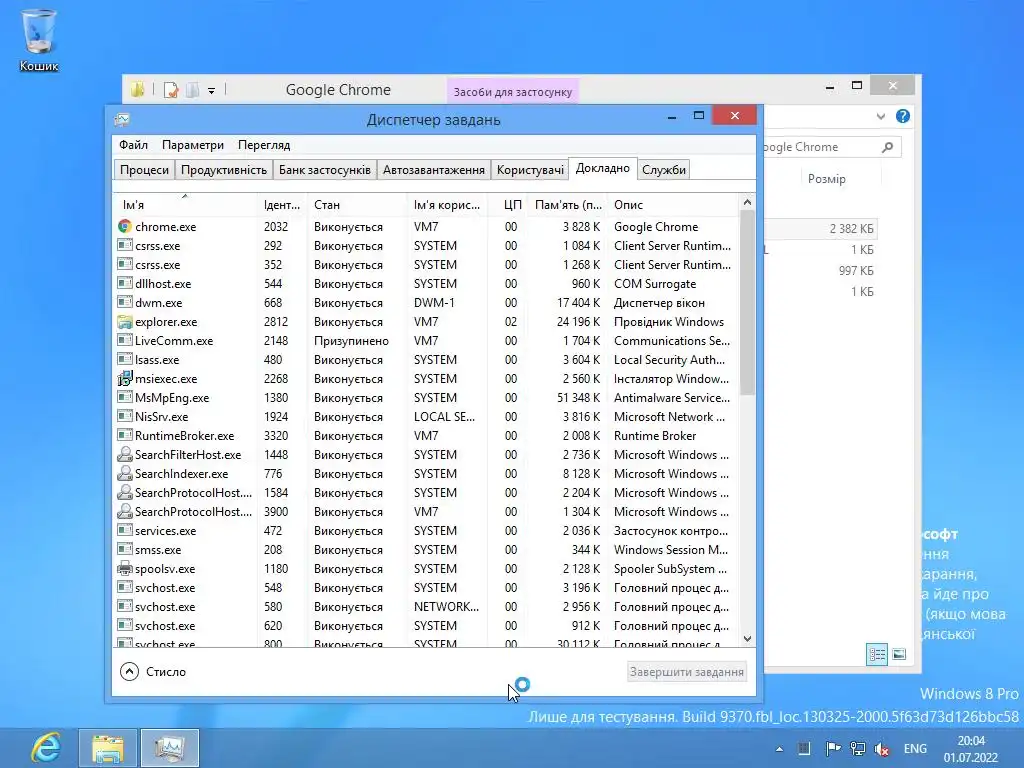Click the SearchIndexer.exe icon
Image resolution: width=1024 pixels, height=768 pixels.
(124, 473)
